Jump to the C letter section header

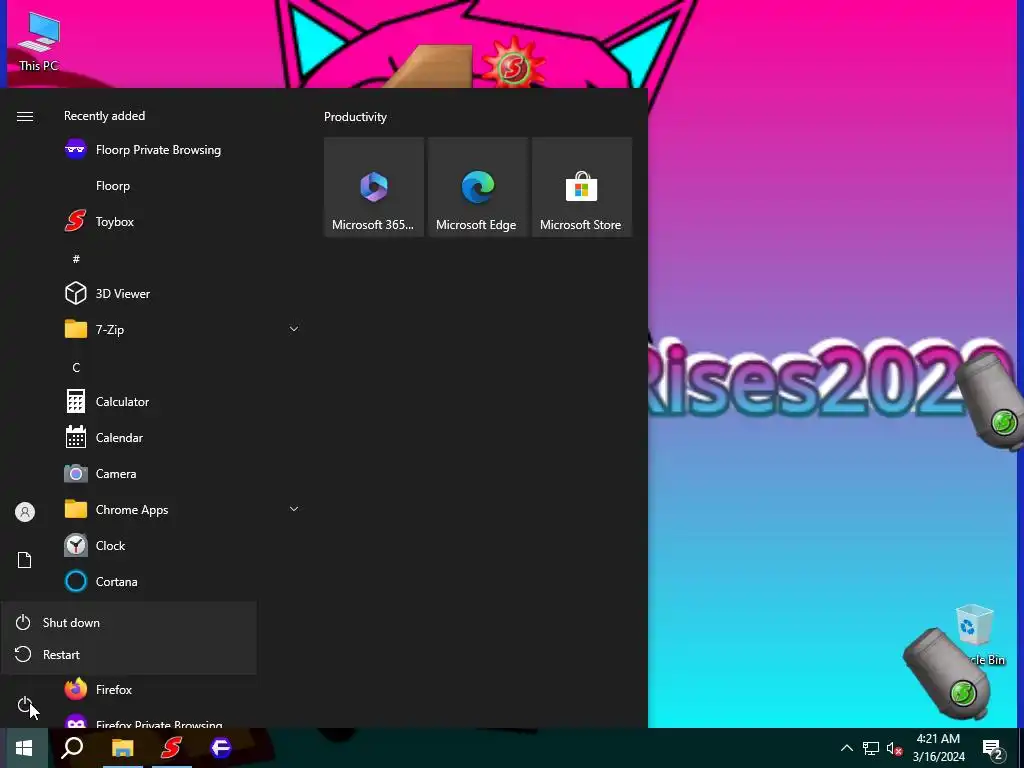click(x=76, y=368)
